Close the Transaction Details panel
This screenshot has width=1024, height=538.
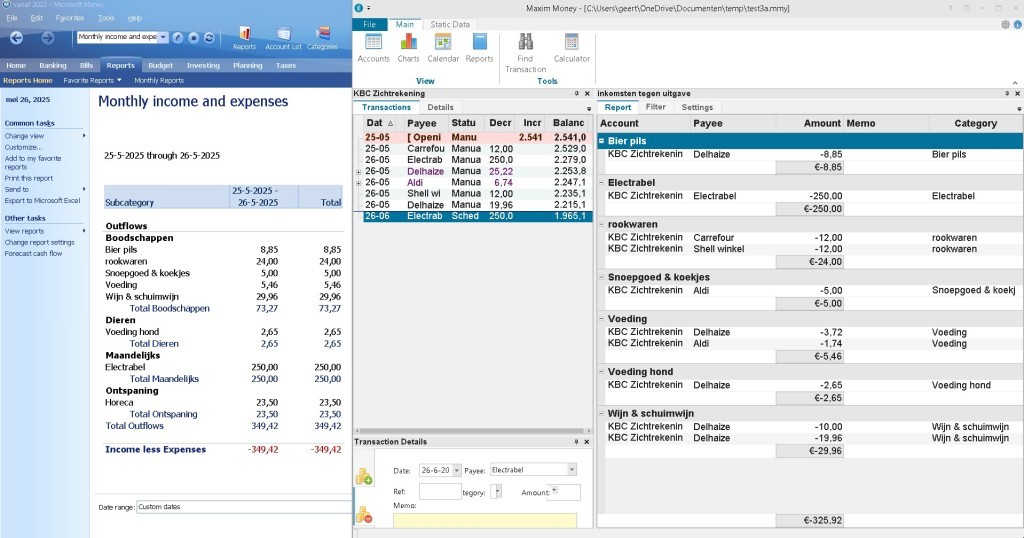tap(587, 441)
